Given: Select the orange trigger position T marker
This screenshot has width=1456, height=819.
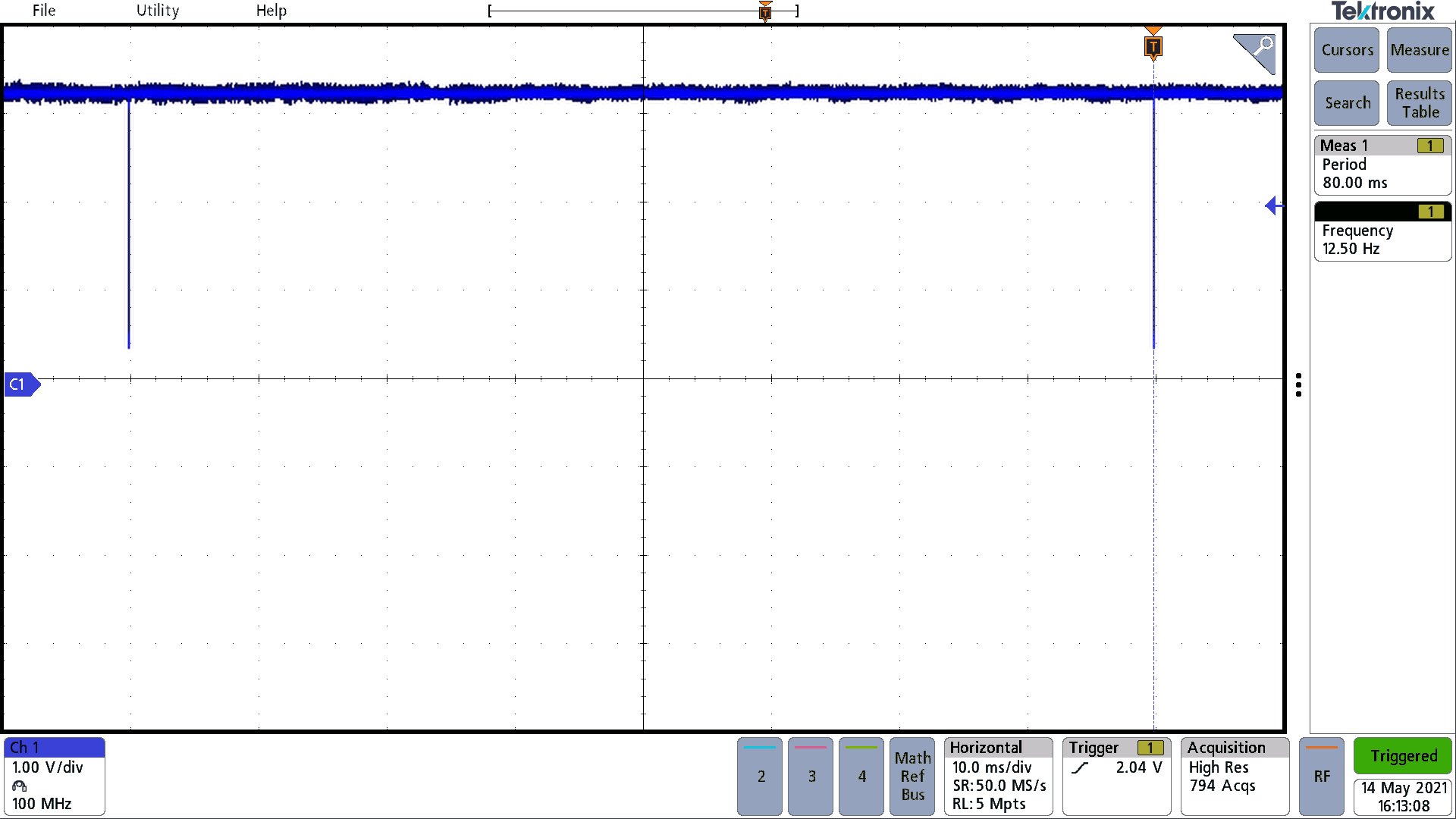Looking at the screenshot, I should tap(1153, 47).
